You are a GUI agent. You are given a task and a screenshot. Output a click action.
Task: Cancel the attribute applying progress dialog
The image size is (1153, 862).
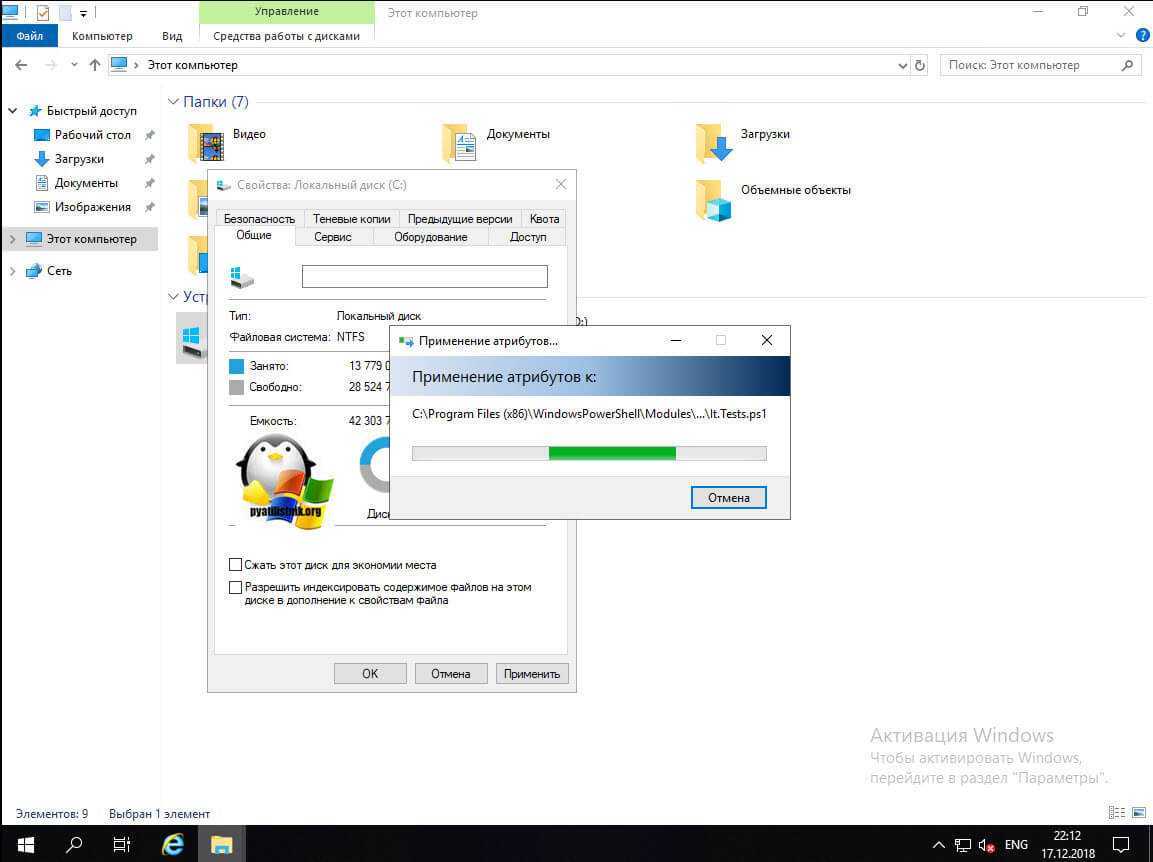pyautogui.click(x=729, y=498)
